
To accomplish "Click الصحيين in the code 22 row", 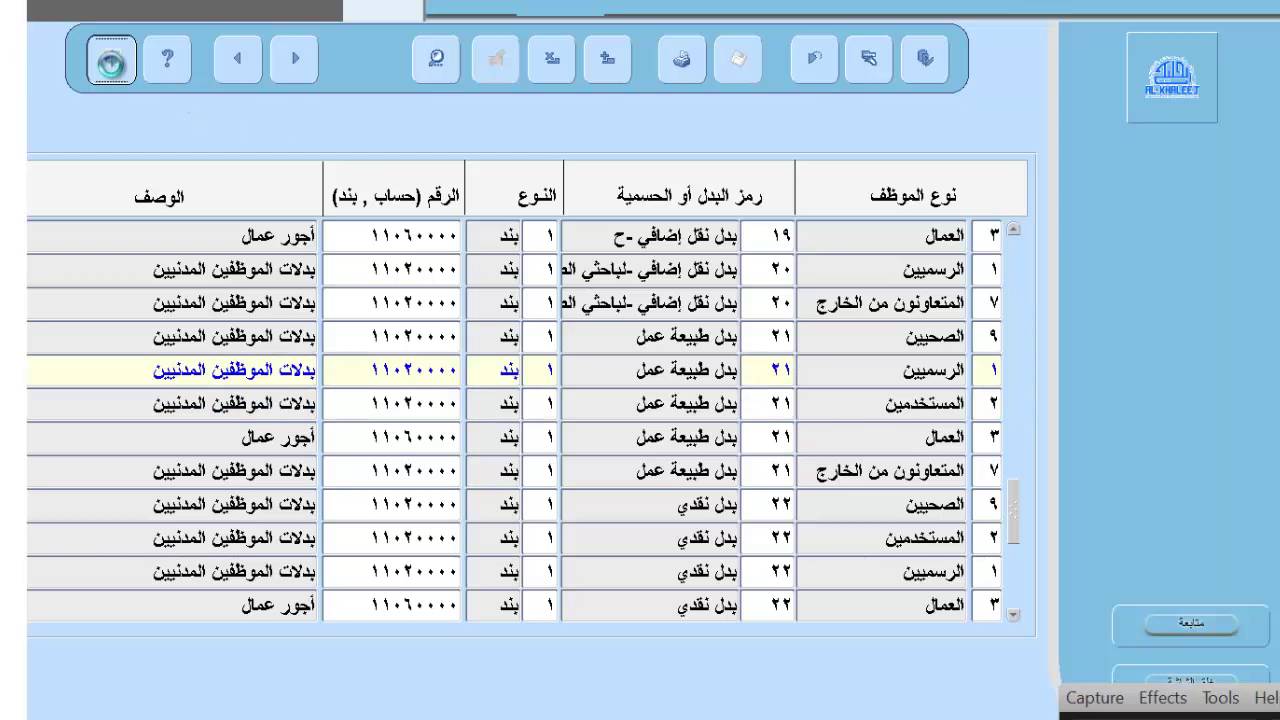I will pos(882,504).
